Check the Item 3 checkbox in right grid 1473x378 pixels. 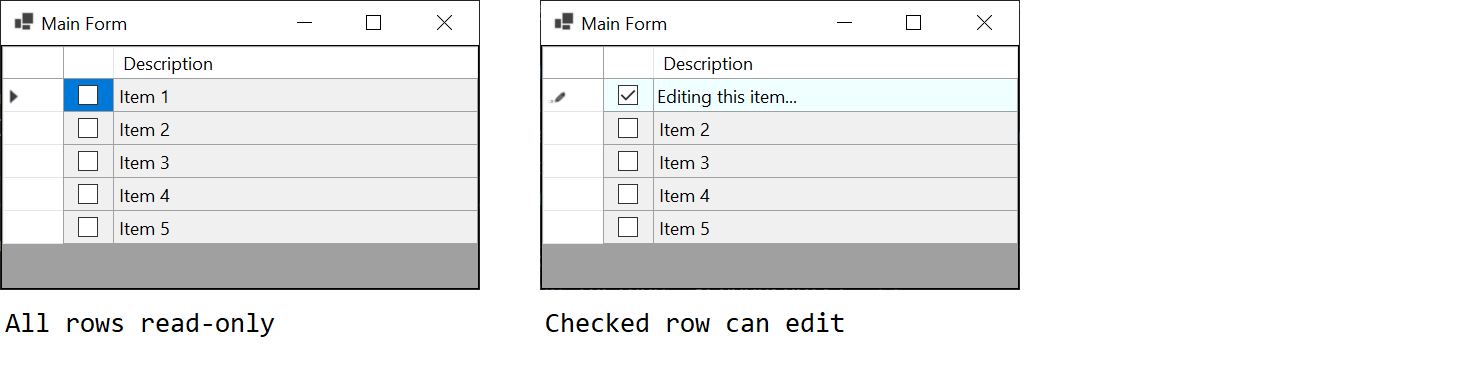click(x=628, y=162)
